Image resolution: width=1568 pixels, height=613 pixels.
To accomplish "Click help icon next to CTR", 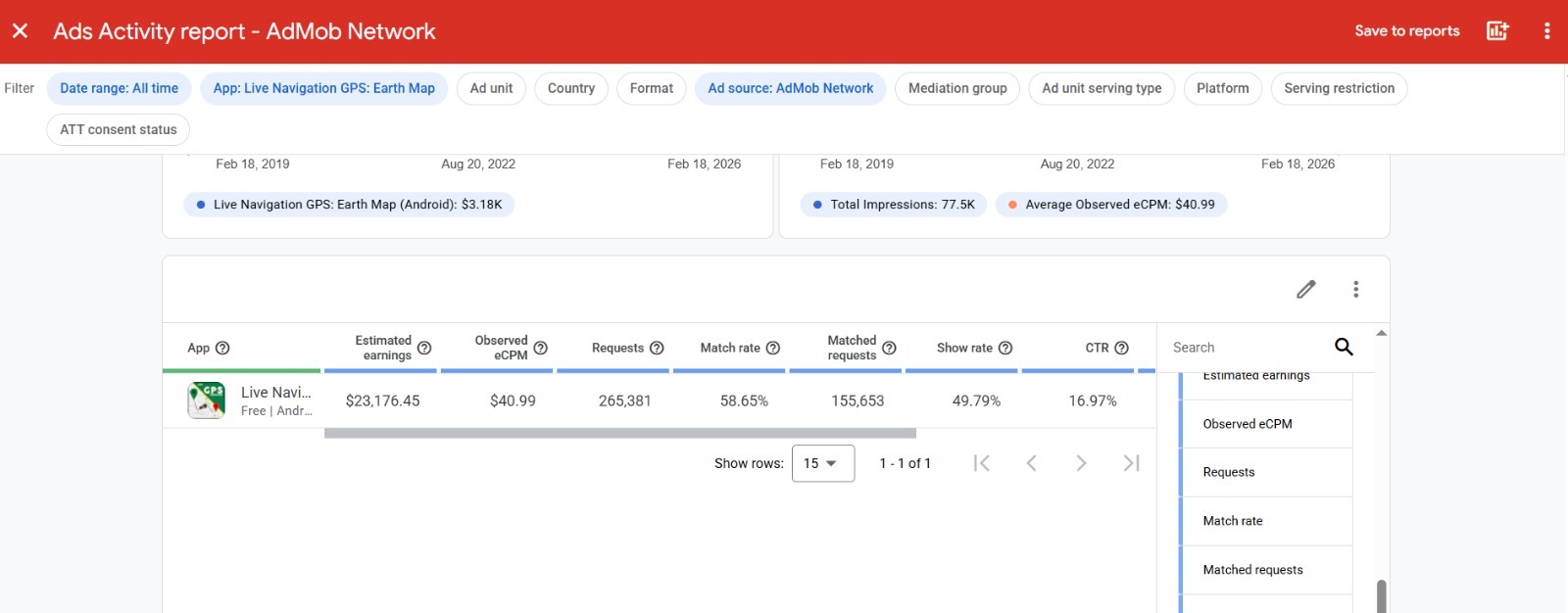I will (x=1121, y=348).
